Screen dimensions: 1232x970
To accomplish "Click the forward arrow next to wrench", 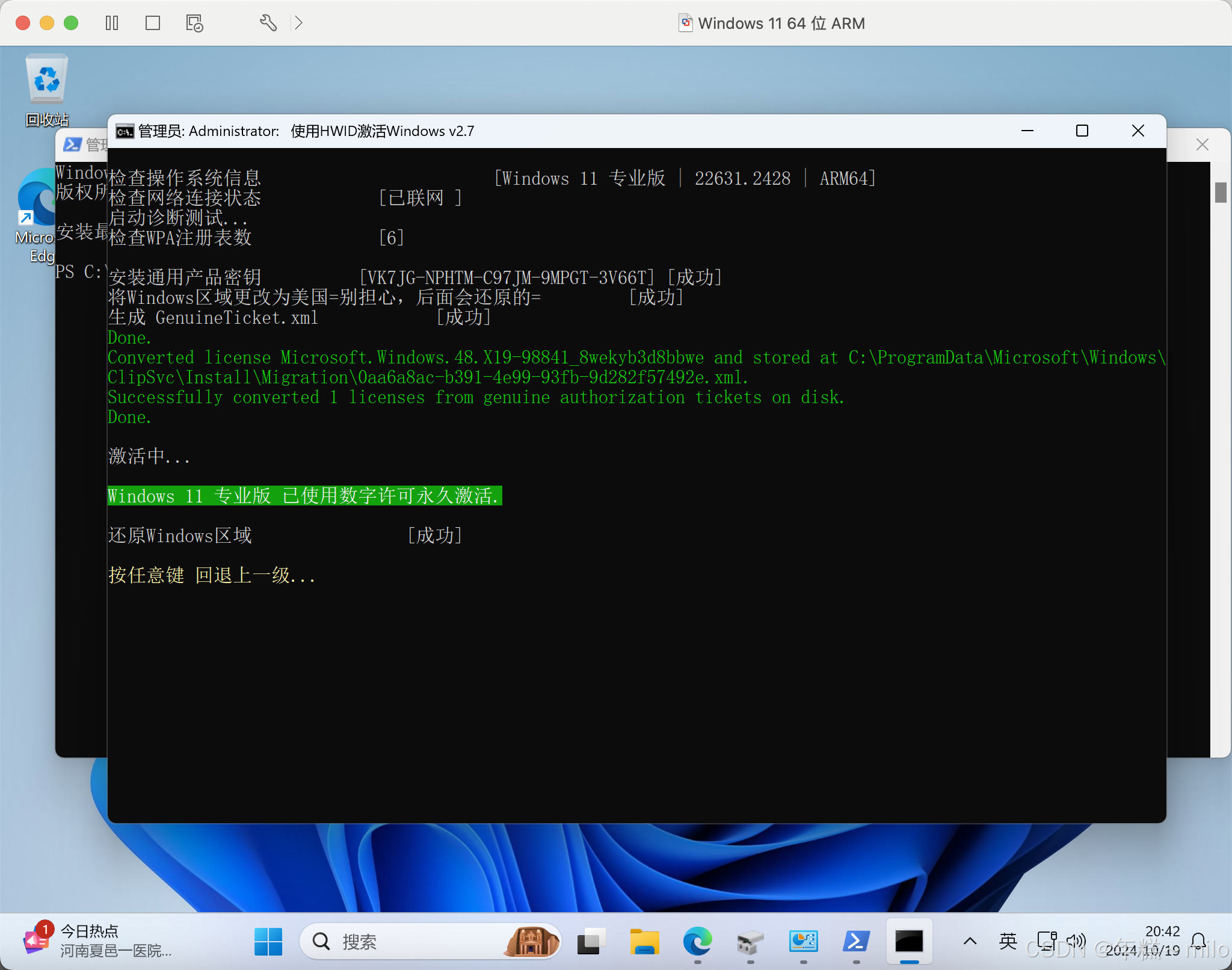I will click(298, 23).
